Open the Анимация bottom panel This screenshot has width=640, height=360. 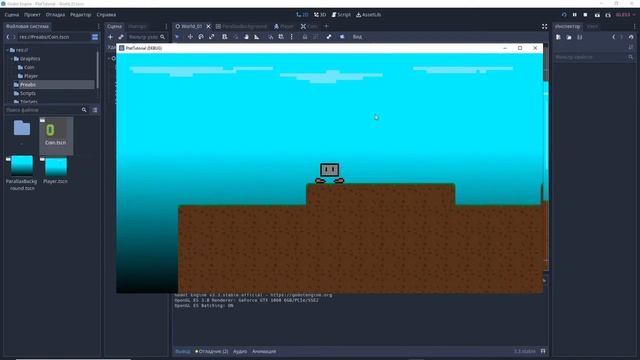click(x=264, y=351)
